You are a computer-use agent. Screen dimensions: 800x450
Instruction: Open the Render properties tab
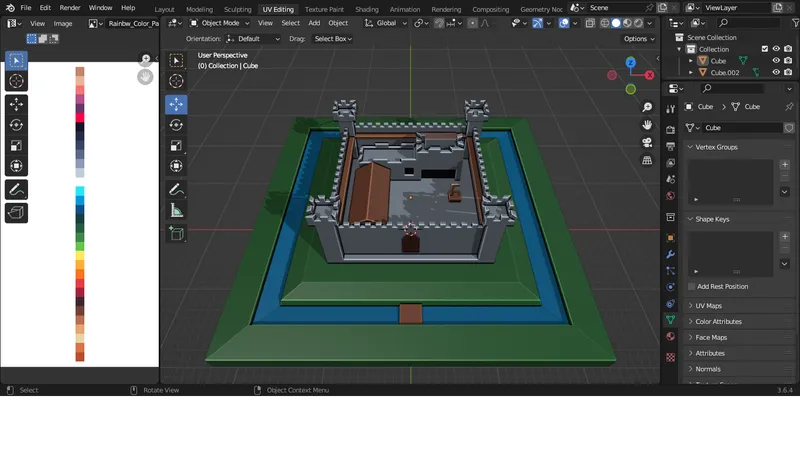click(670, 130)
